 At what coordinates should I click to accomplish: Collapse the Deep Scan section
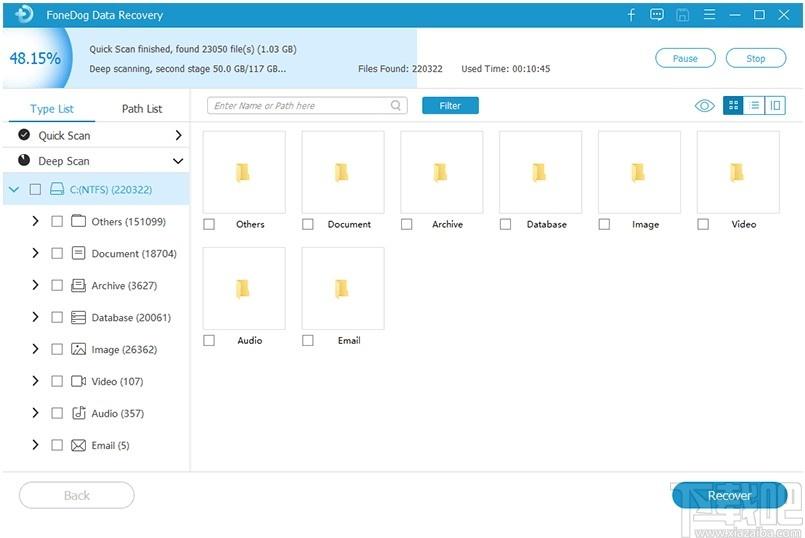[178, 161]
